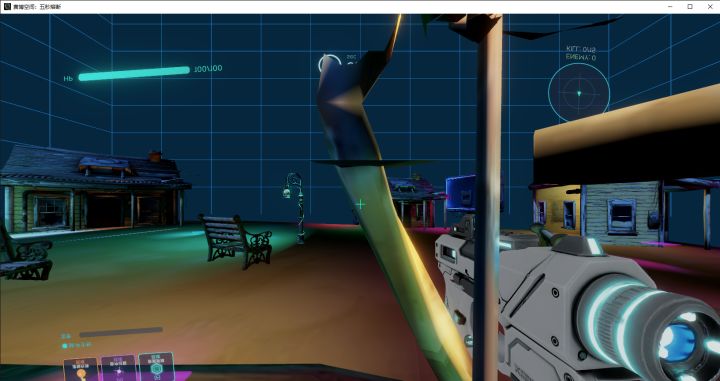This screenshot has width=720, height=381.
Task: Click the Hp label beside health bar
Action: coord(68,79)
